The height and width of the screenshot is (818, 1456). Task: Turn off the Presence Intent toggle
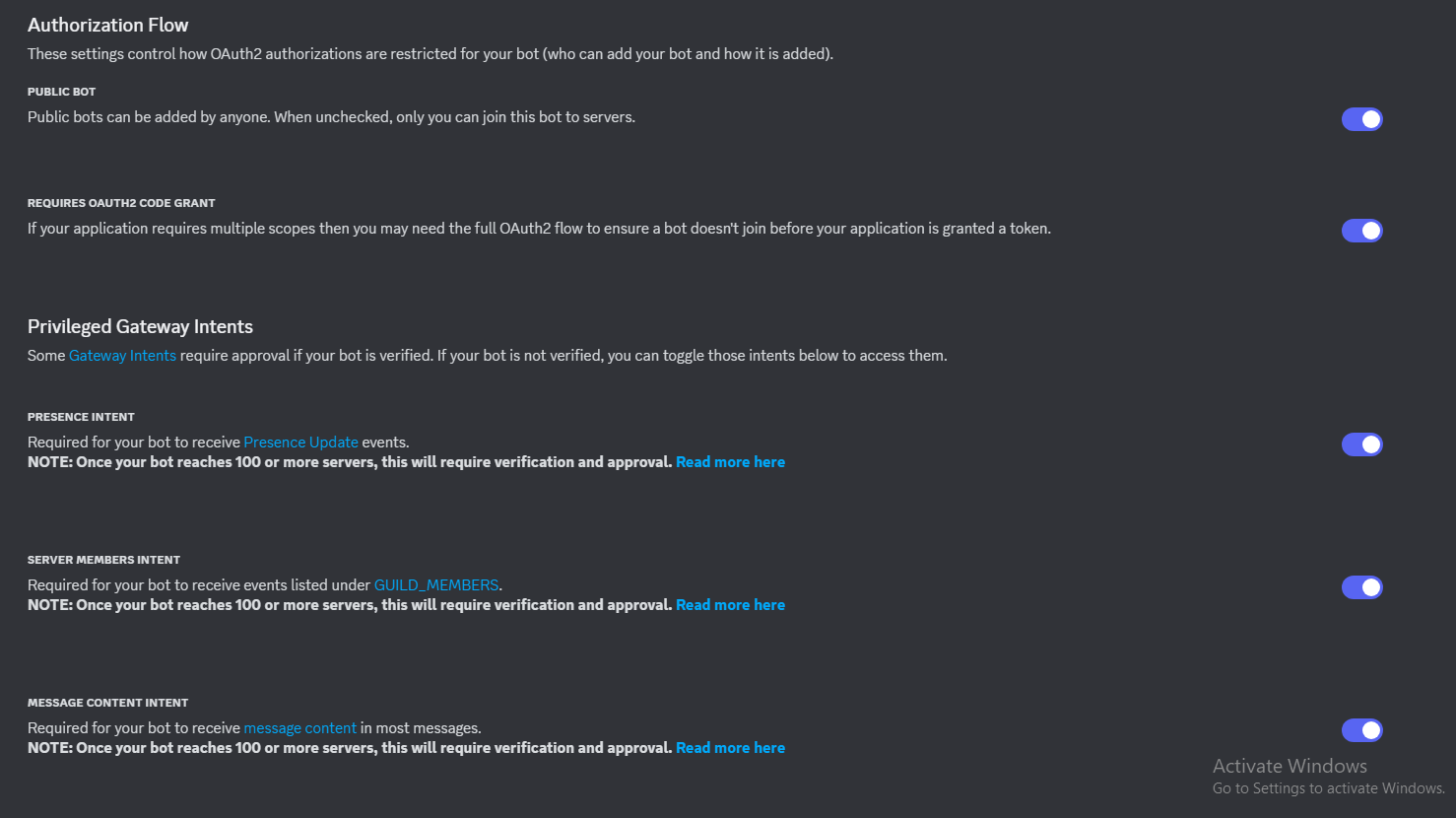1361,444
